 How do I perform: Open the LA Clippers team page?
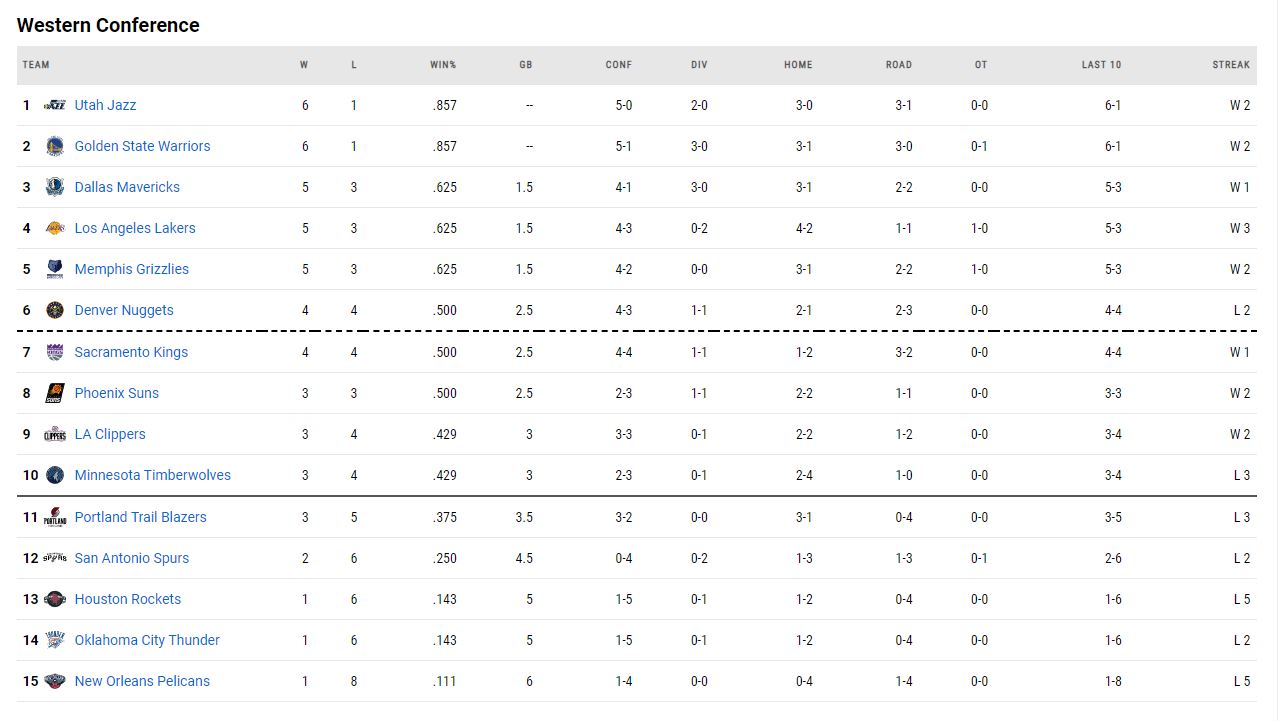click(x=110, y=434)
